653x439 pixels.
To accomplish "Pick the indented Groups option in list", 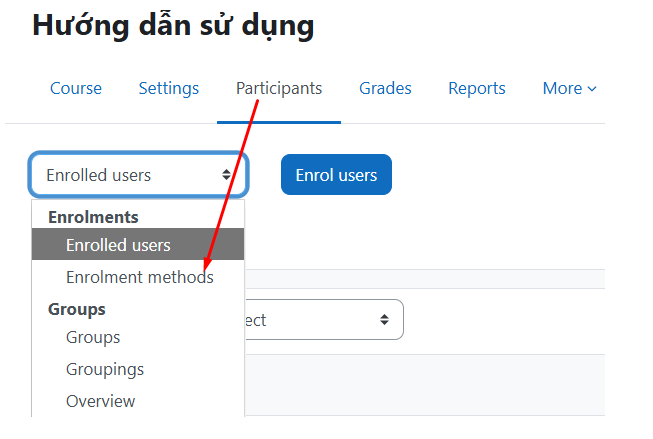I will tap(93, 337).
